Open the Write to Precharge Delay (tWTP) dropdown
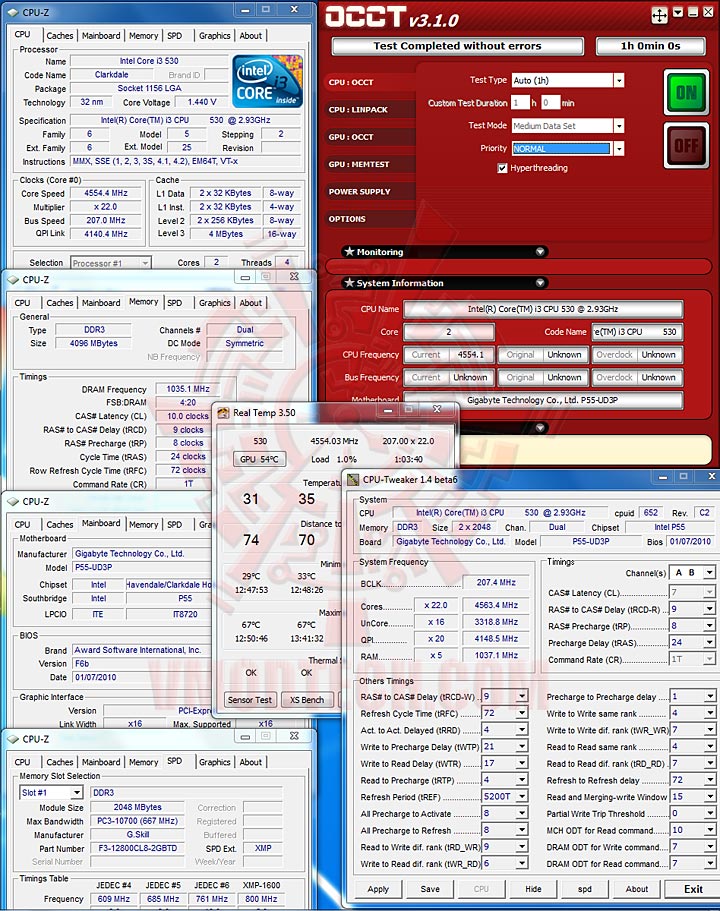 522,747
